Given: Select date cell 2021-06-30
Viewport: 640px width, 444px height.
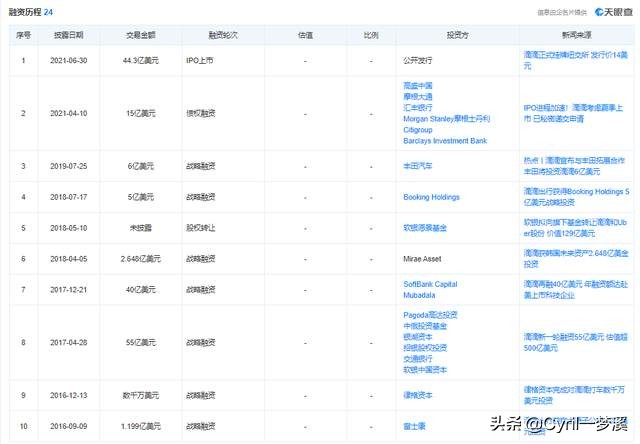Looking at the screenshot, I should [69, 60].
